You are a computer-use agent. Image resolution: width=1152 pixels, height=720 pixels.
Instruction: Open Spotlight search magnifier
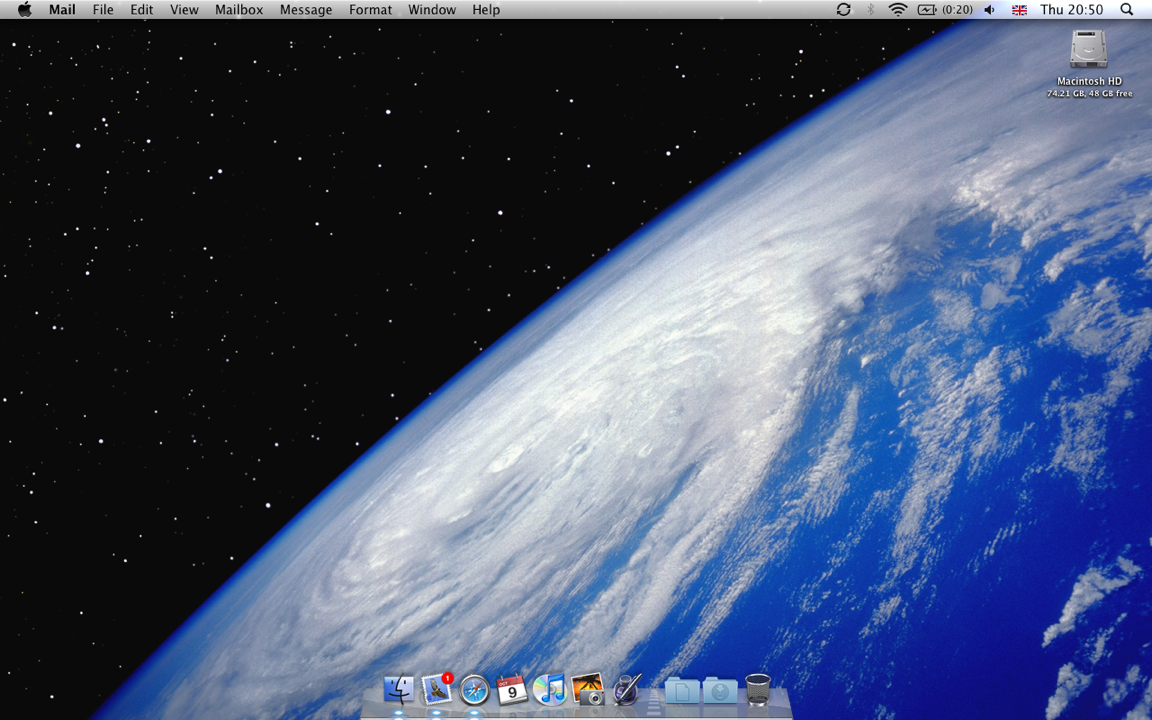1126,10
